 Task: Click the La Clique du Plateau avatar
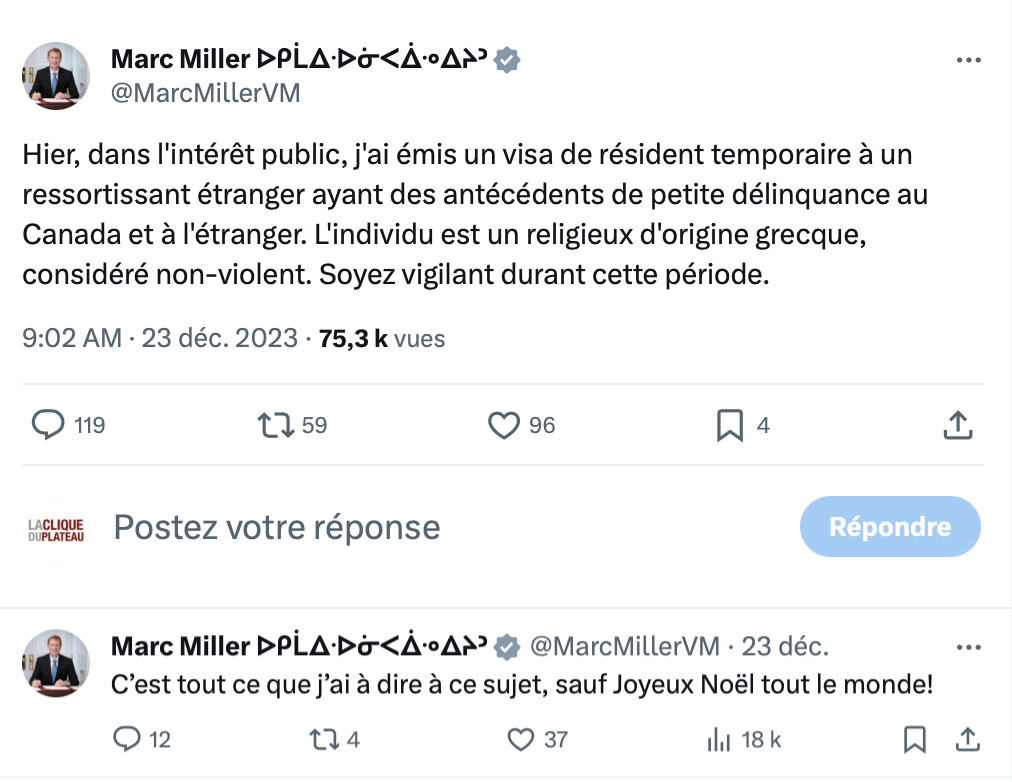click(x=55, y=527)
